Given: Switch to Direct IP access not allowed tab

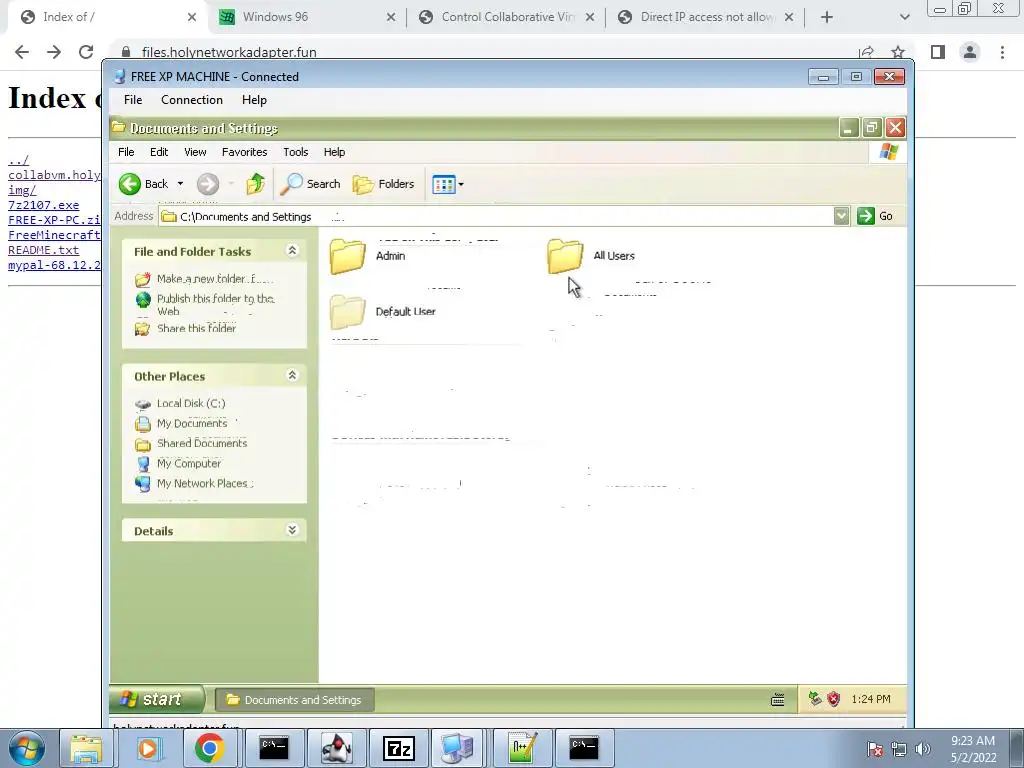Looking at the screenshot, I should tap(705, 17).
